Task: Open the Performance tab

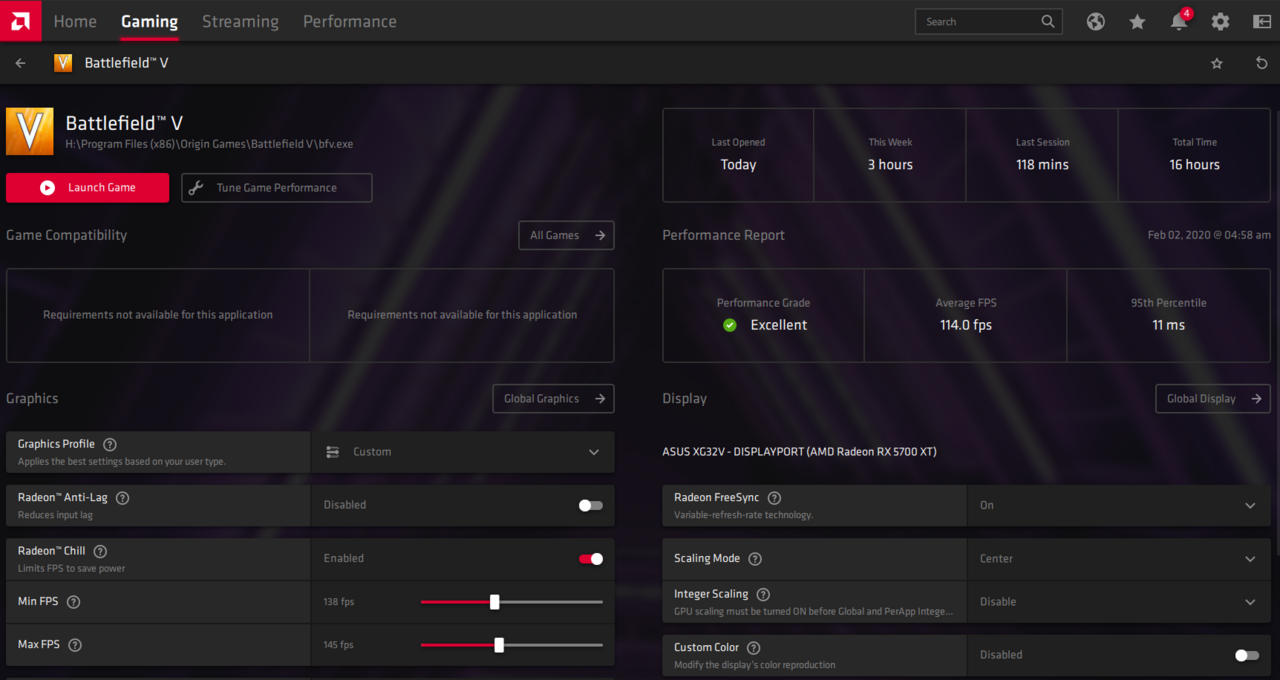Action: [350, 21]
